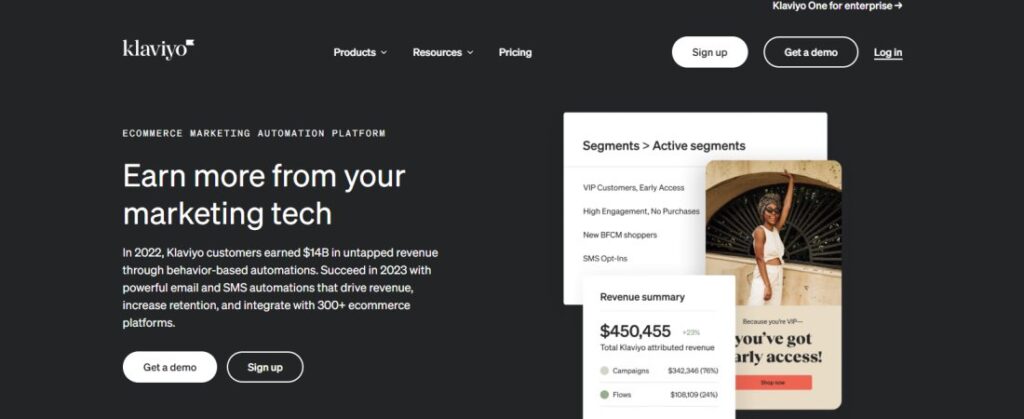Click the Shop now button
This screenshot has height=419, width=1024.
[773, 382]
